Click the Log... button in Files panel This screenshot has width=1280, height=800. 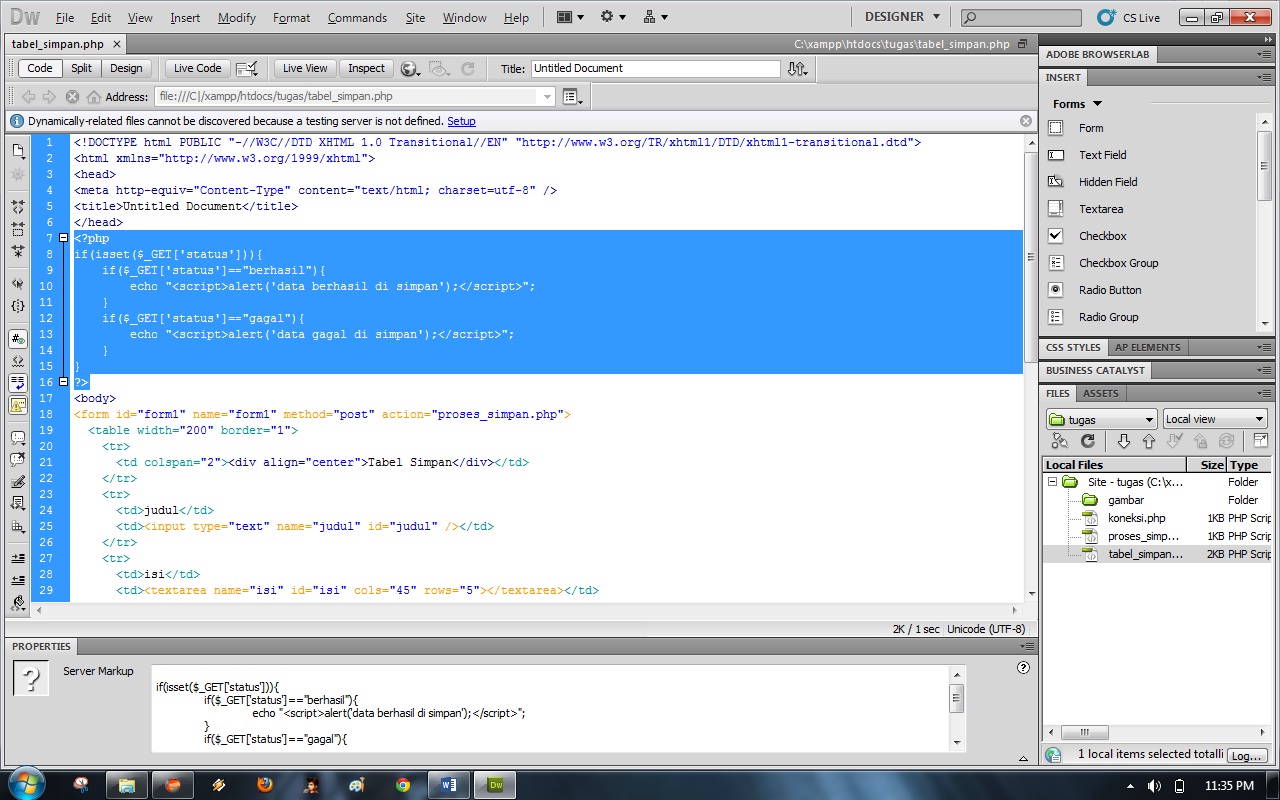tap(1246, 756)
